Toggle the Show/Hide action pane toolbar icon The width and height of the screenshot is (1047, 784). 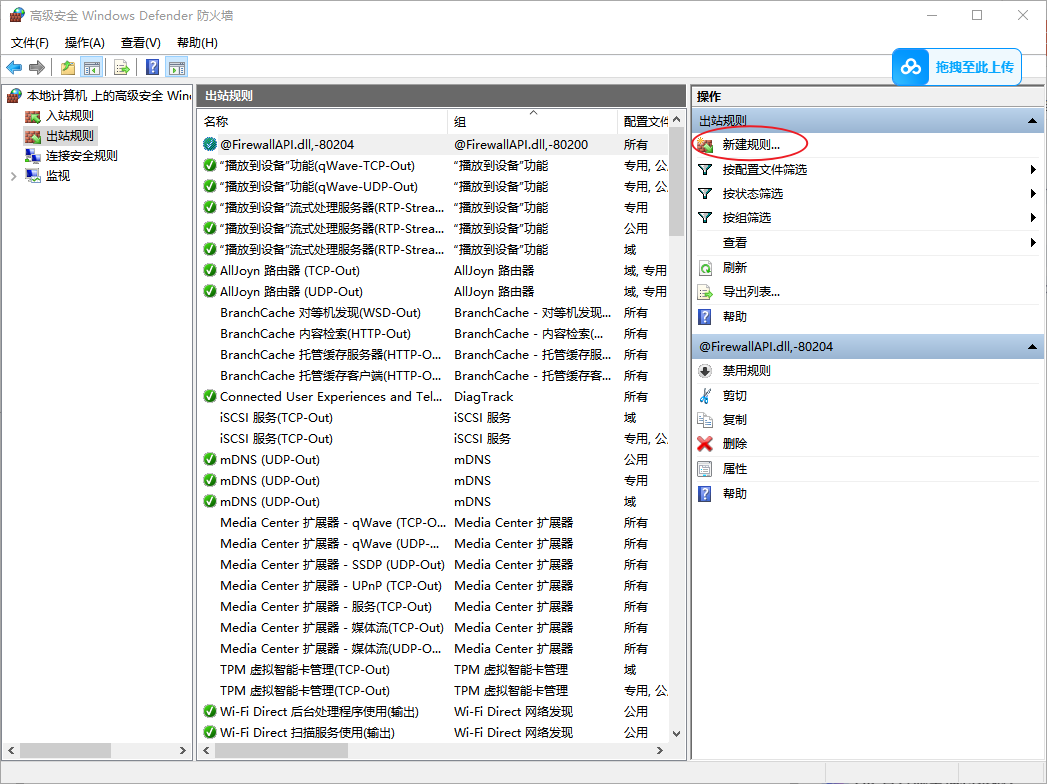pos(177,67)
